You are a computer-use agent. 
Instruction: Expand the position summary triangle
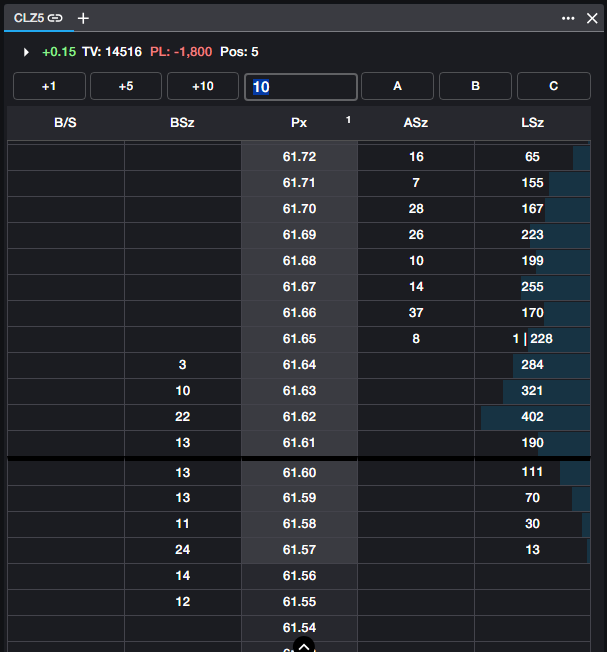tap(26, 51)
